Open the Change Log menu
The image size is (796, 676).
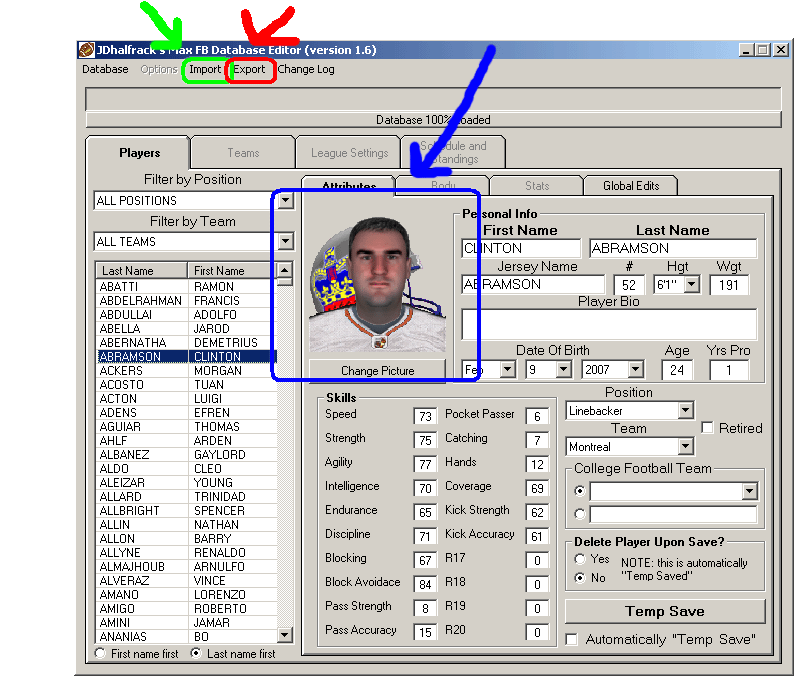coord(306,69)
